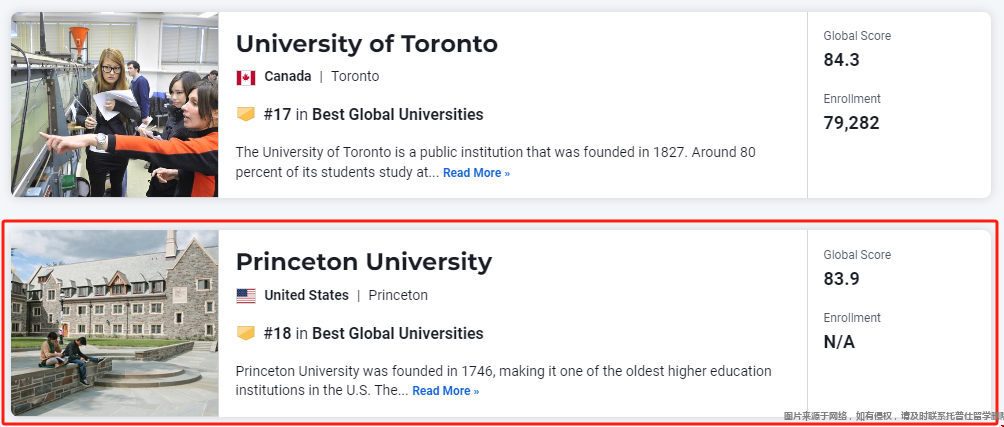Click the United States flag icon
Image resolution: width=1004 pixels, height=427 pixels.
click(246, 296)
